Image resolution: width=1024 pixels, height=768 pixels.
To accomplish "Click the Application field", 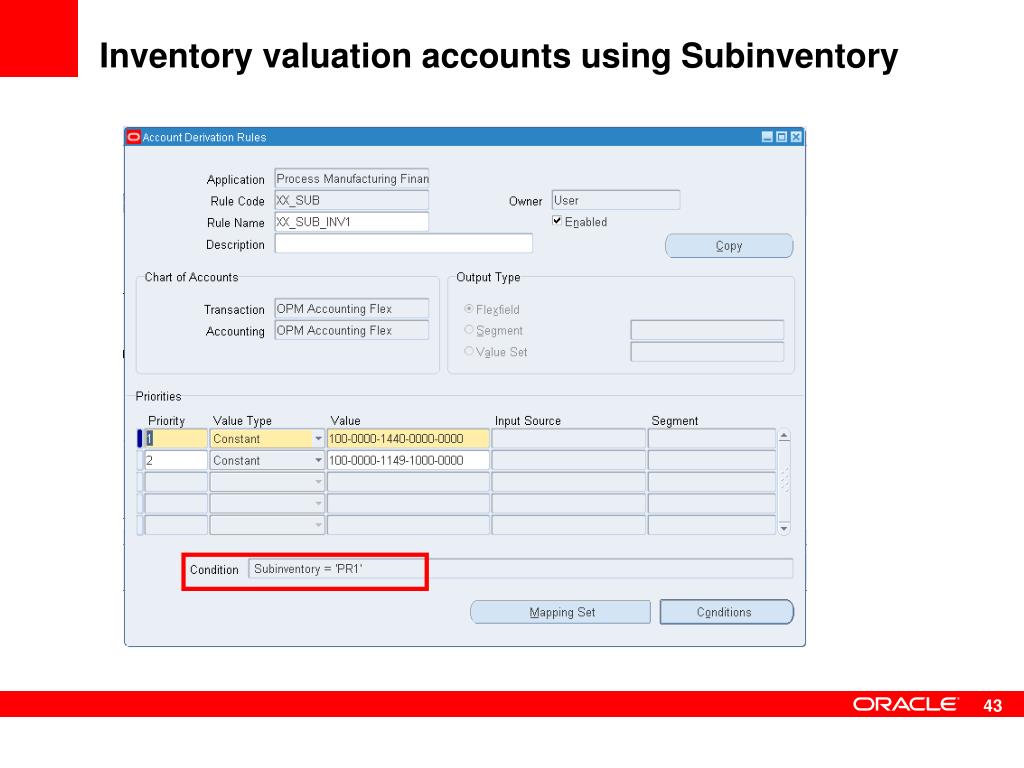I will pyautogui.click(x=351, y=179).
